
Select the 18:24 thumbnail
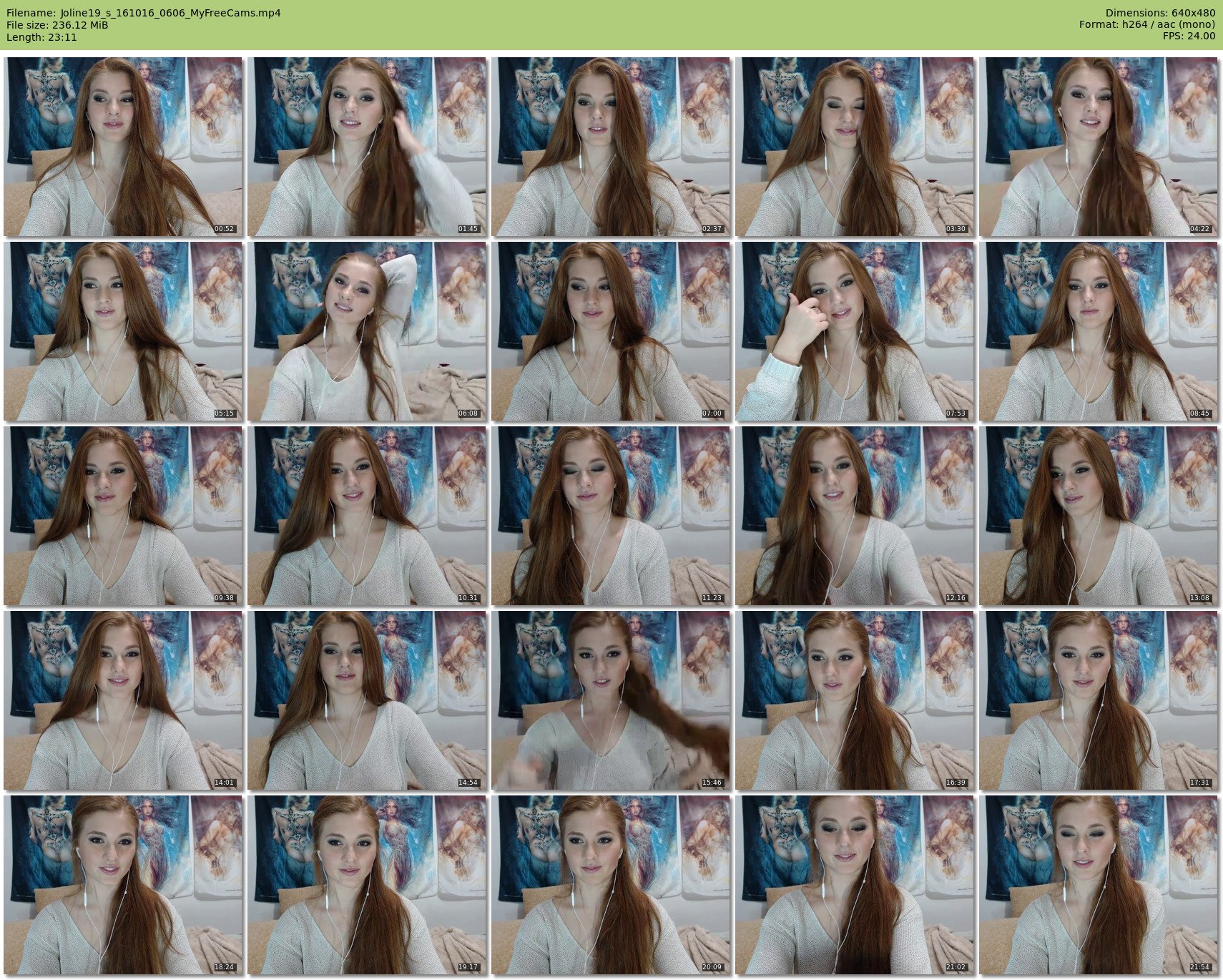pyautogui.click(x=123, y=885)
